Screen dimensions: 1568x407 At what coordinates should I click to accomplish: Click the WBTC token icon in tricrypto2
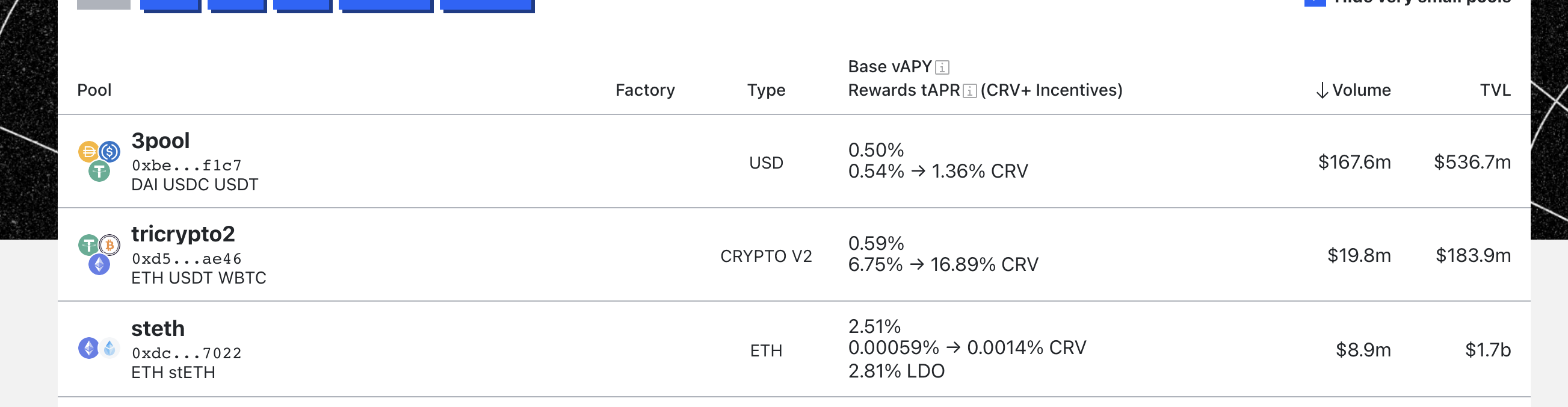110,245
